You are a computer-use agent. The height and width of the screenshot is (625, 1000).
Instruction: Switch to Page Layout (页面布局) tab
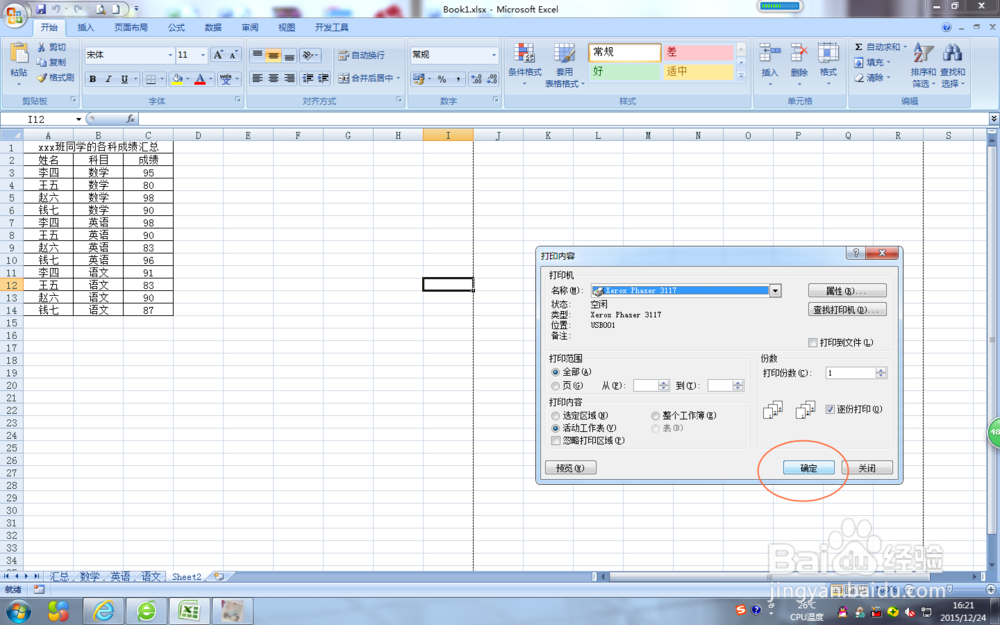point(131,27)
